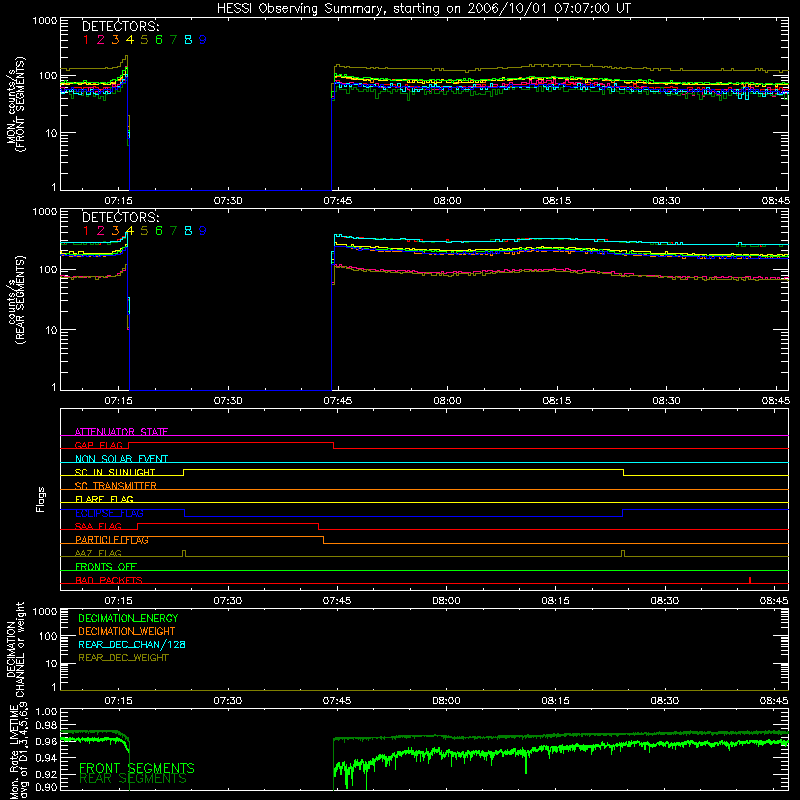Click the 07:30 tick under rear segments plot

pos(228,401)
